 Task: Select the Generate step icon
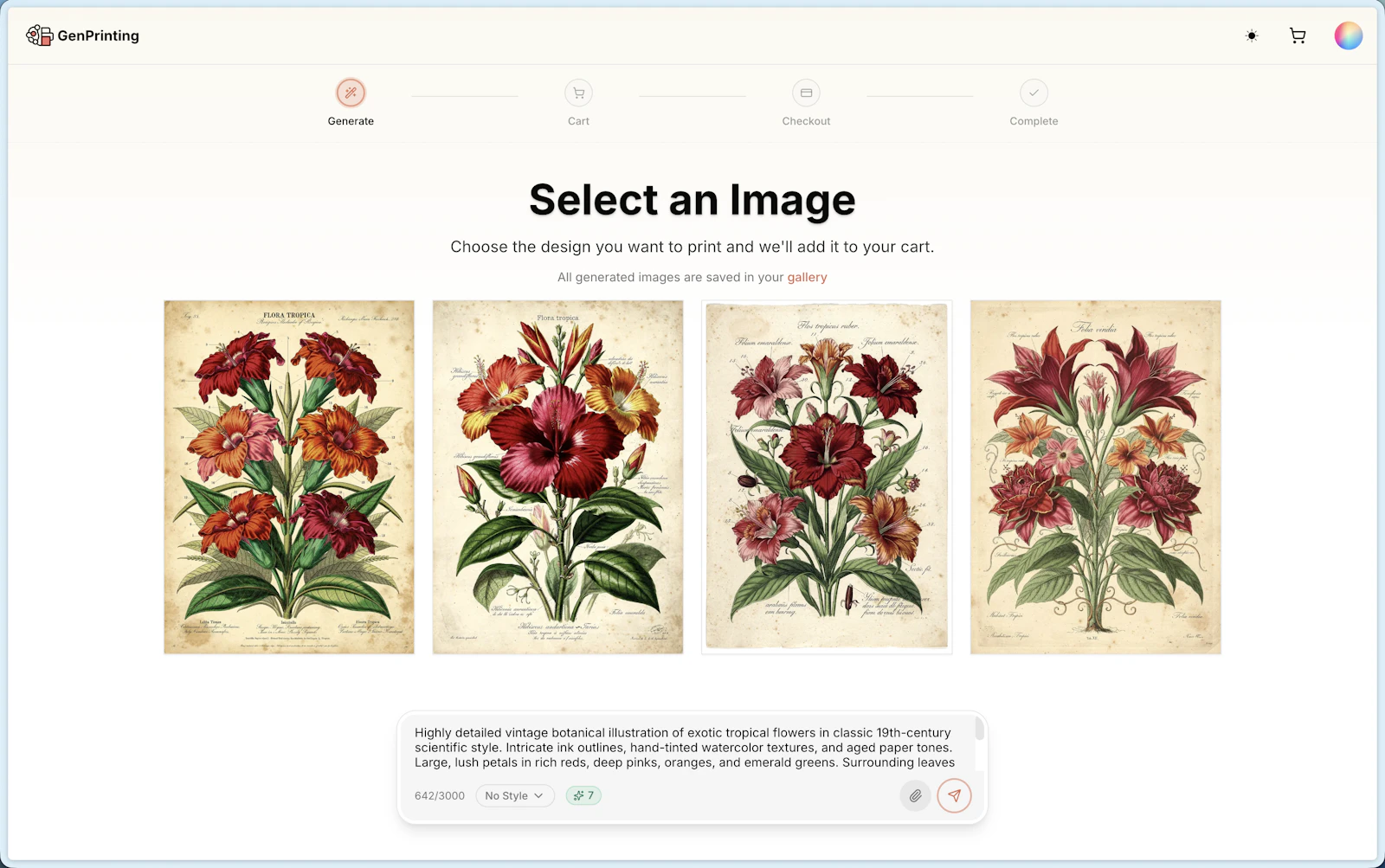click(x=351, y=93)
